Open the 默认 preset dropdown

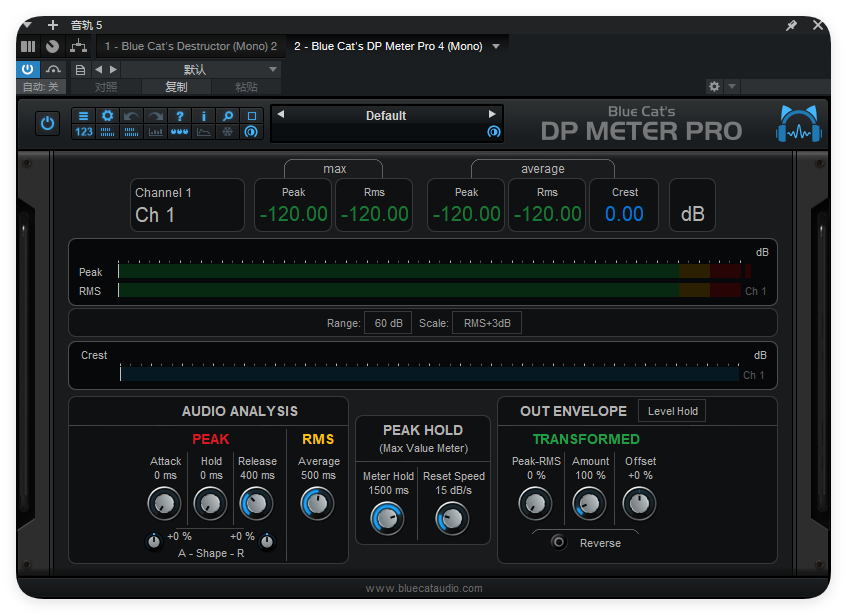[200, 70]
